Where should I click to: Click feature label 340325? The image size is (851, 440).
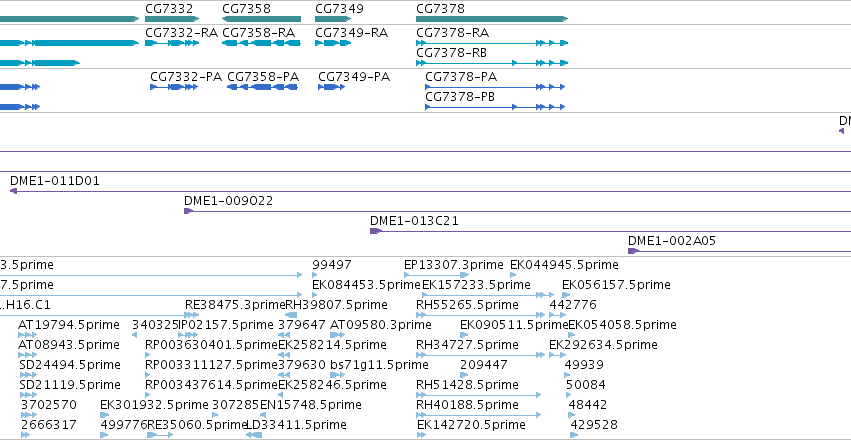click(x=155, y=326)
